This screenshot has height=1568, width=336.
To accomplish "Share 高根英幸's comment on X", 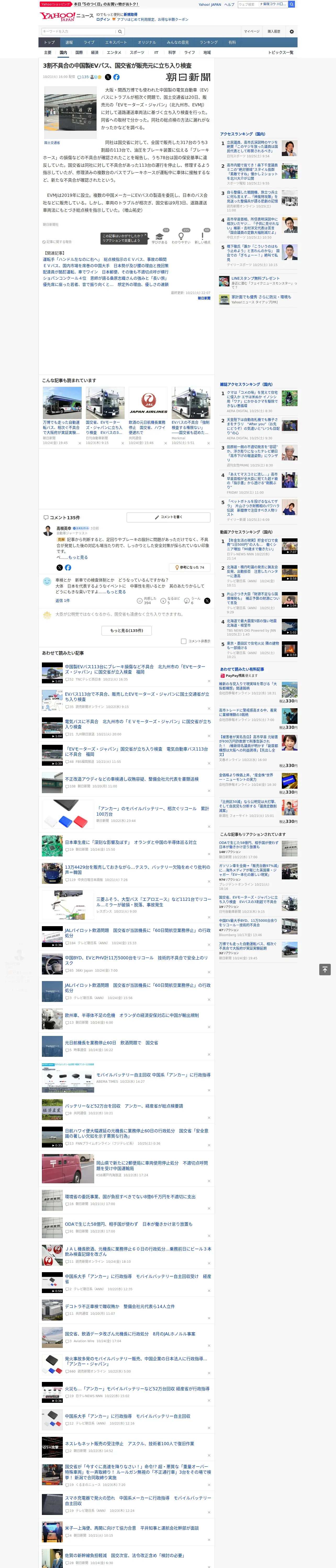I will [60, 567].
